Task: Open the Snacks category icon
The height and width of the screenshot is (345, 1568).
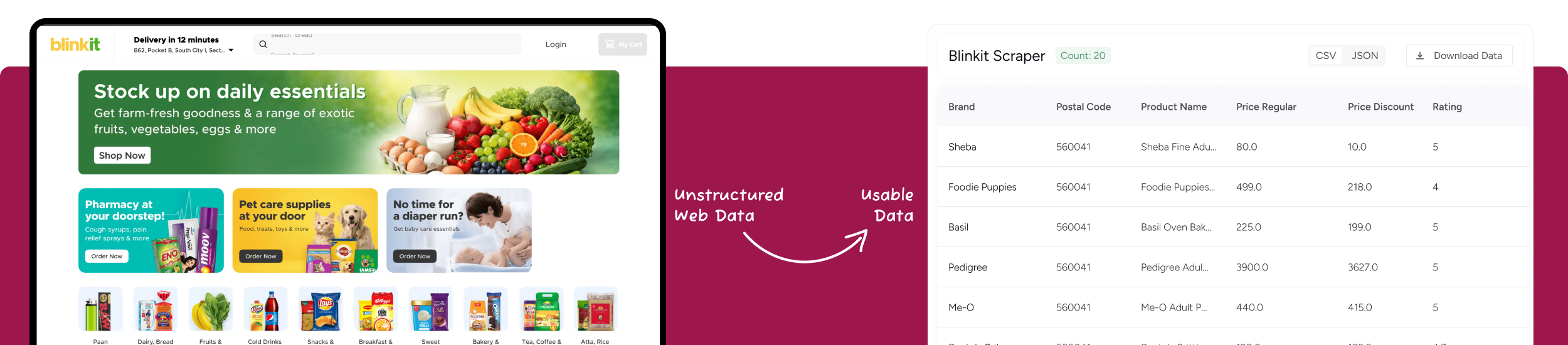Action: pos(320,309)
